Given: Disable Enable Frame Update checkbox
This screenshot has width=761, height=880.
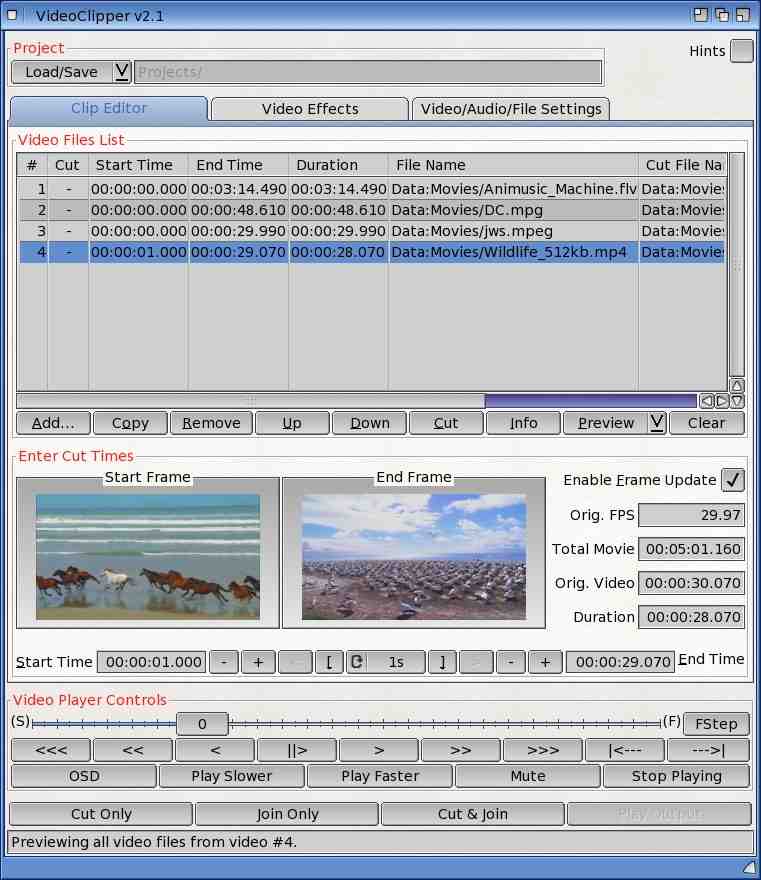Looking at the screenshot, I should point(733,480).
